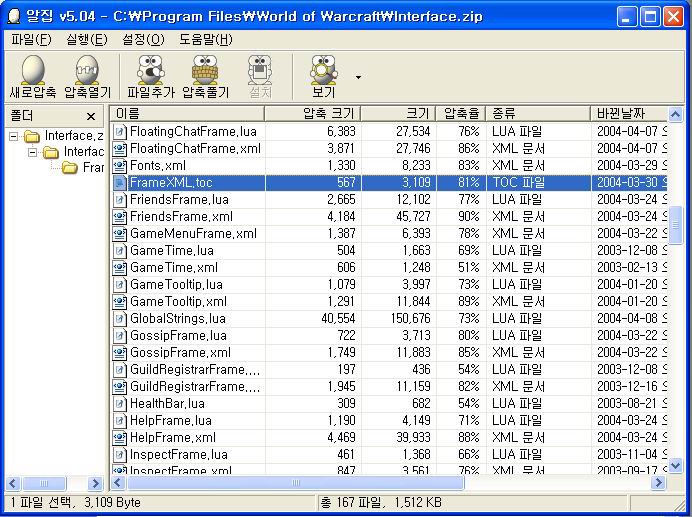Open the dropdown arrow beside 보기
The width and height of the screenshot is (692, 517).
[358, 76]
